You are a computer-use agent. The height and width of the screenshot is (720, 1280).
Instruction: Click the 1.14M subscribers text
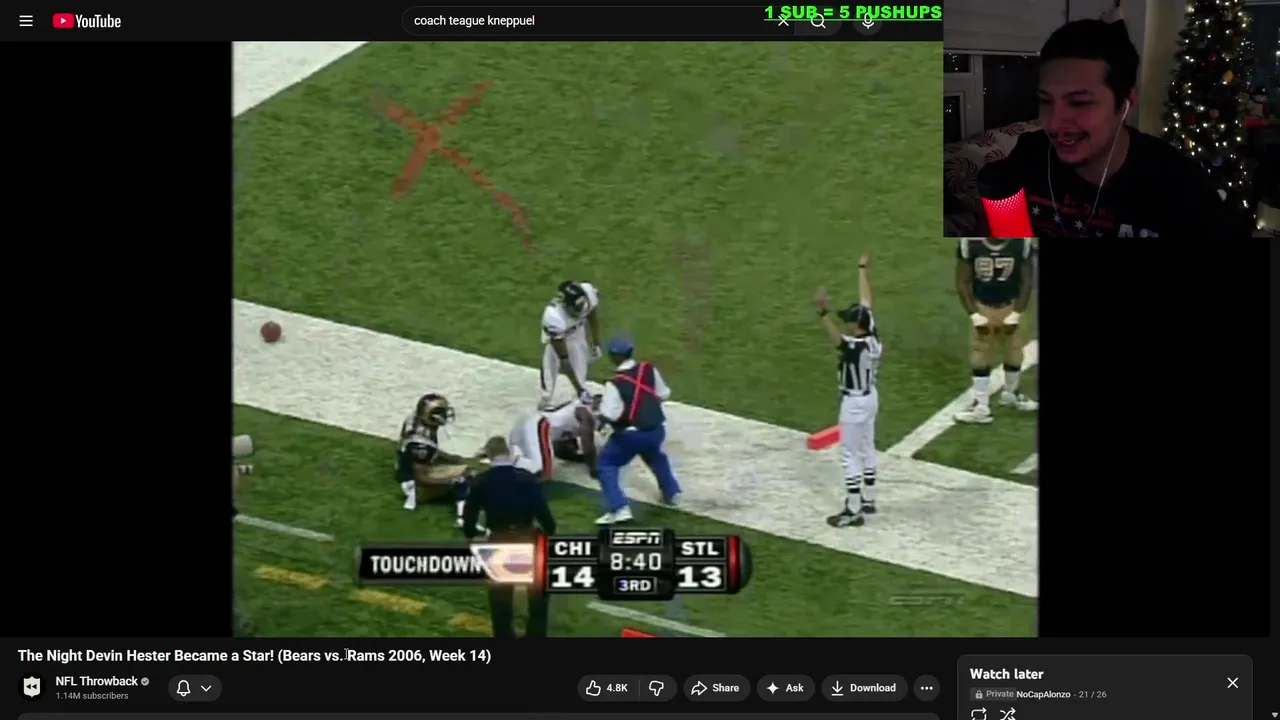pos(92,696)
